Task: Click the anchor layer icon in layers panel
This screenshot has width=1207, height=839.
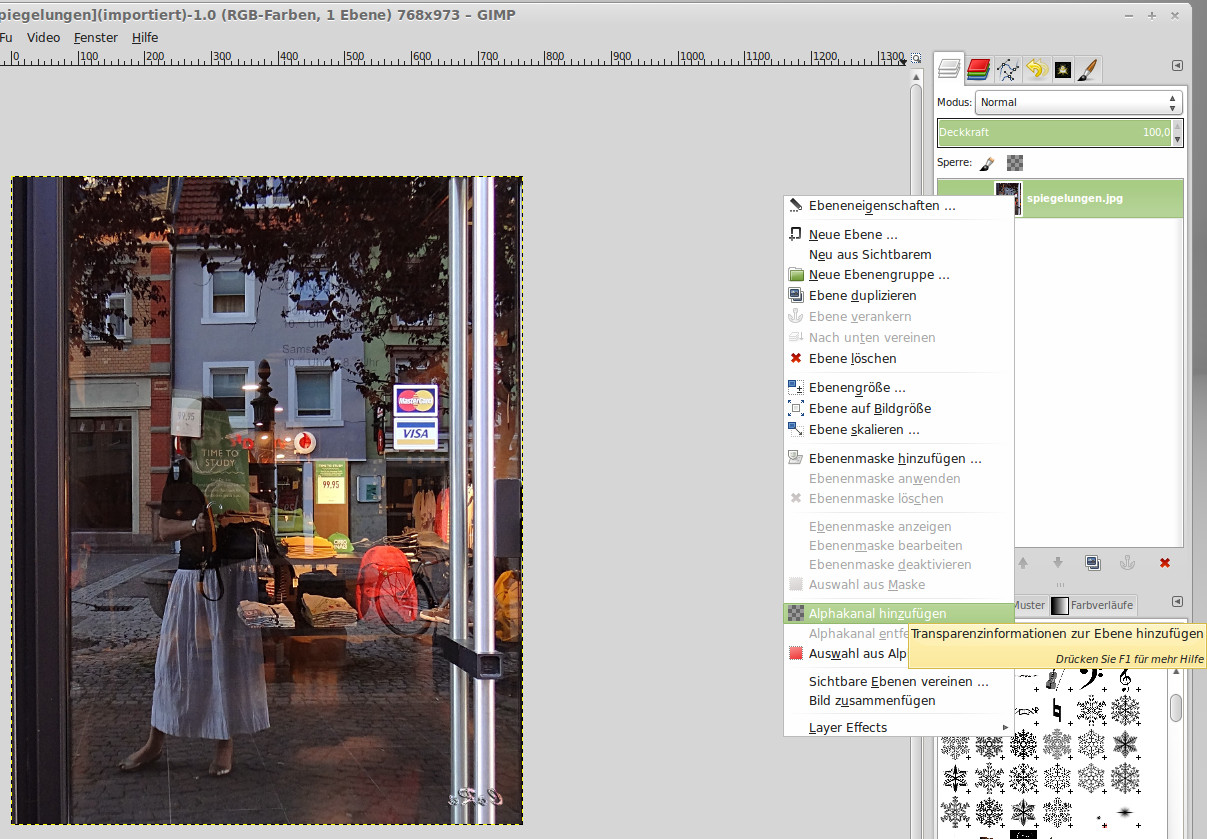Action: 1127,563
